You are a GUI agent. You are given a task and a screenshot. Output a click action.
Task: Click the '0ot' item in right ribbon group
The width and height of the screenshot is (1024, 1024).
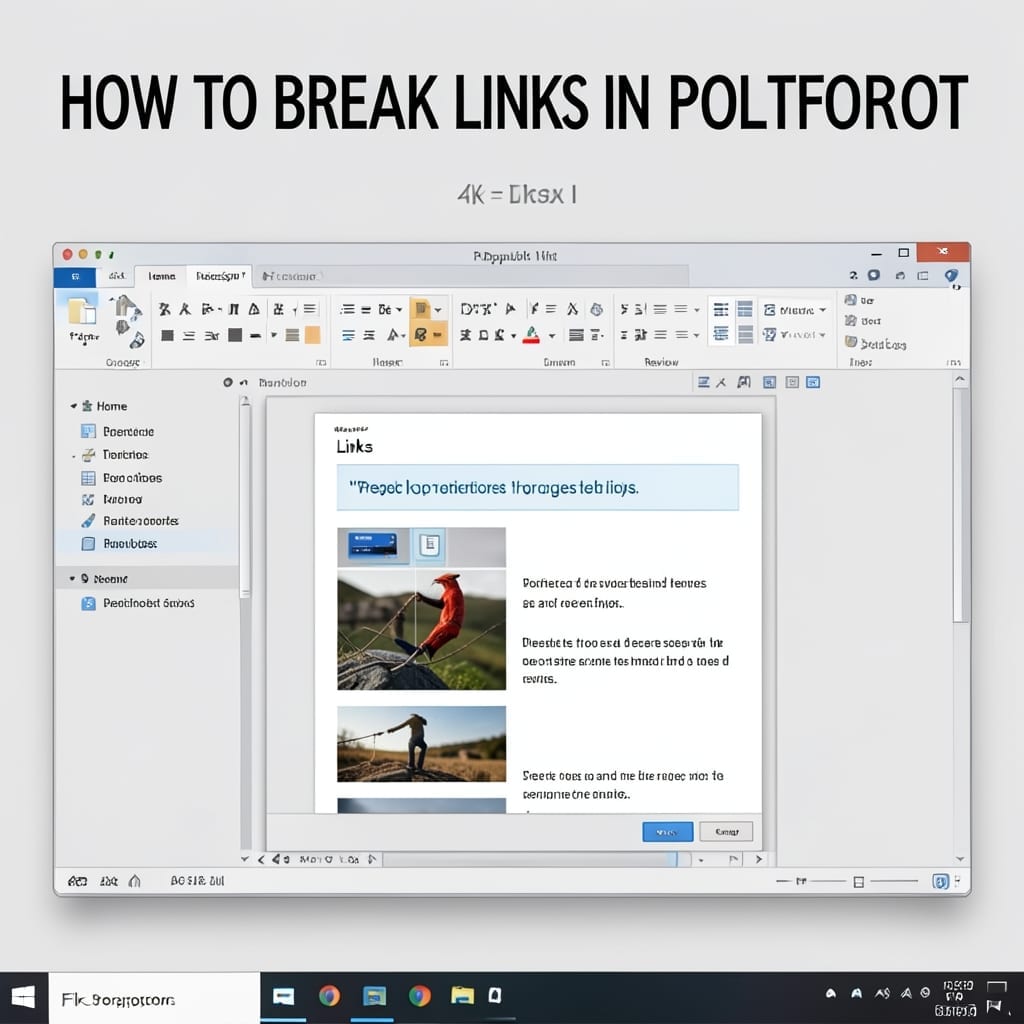[x=863, y=321]
